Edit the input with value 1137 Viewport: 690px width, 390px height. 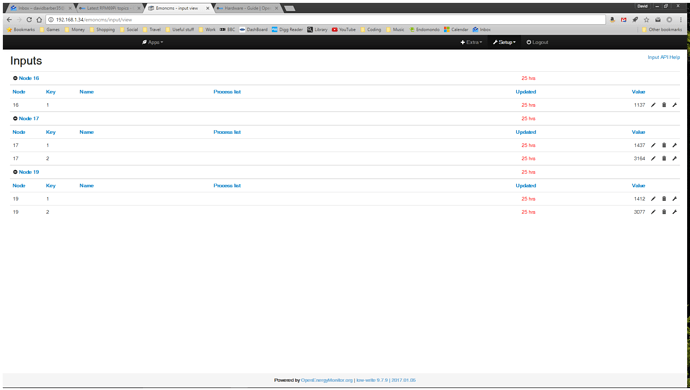point(653,105)
